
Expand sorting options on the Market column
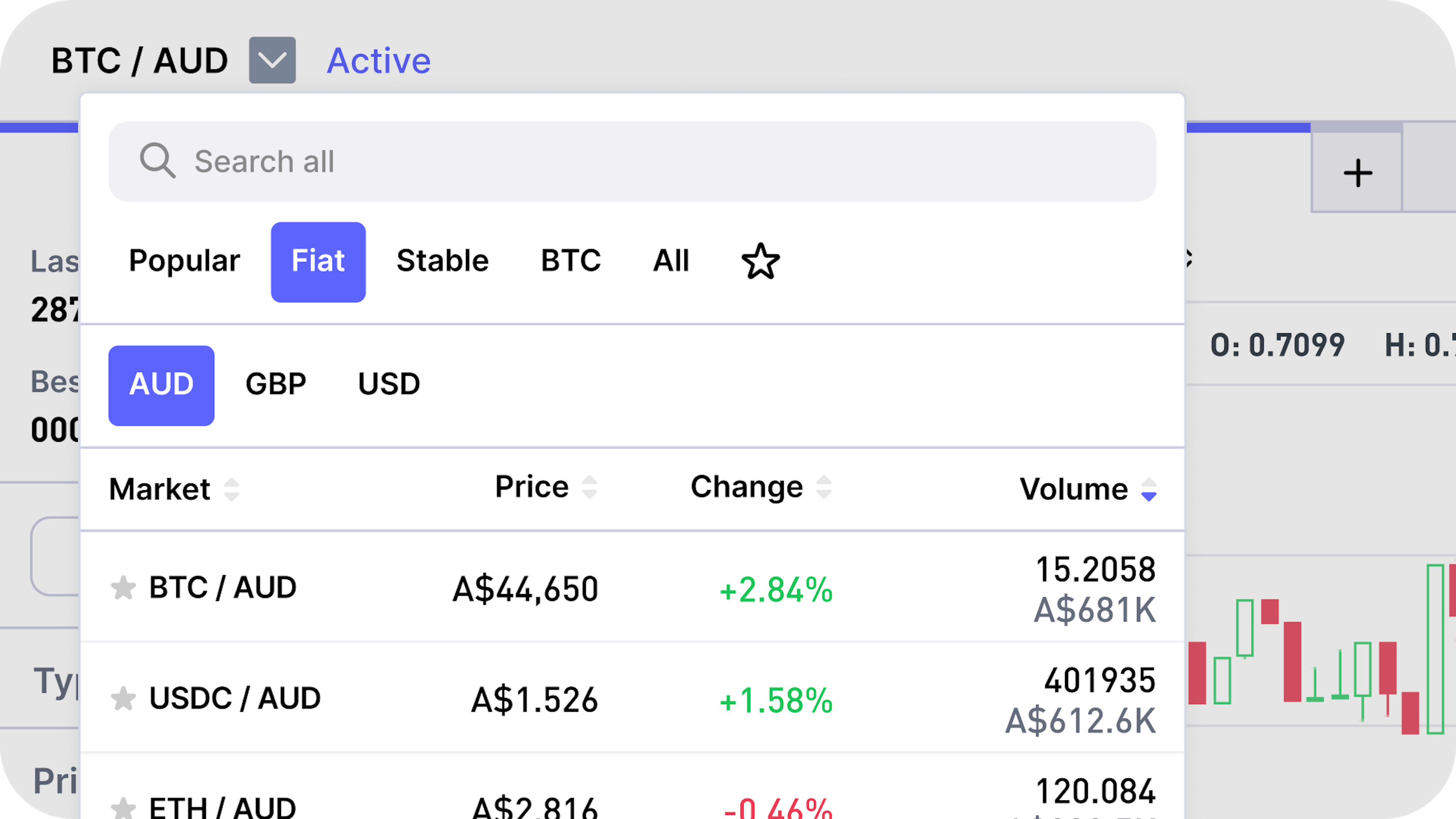[232, 490]
